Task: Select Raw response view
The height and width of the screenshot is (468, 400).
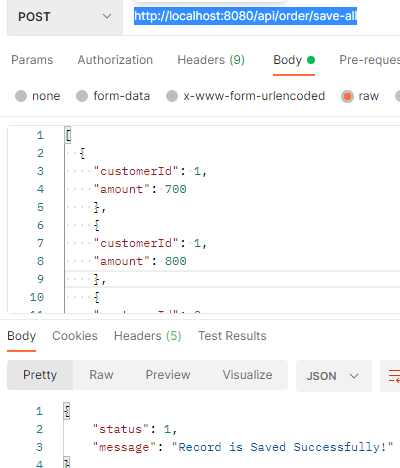Action: [x=101, y=375]
